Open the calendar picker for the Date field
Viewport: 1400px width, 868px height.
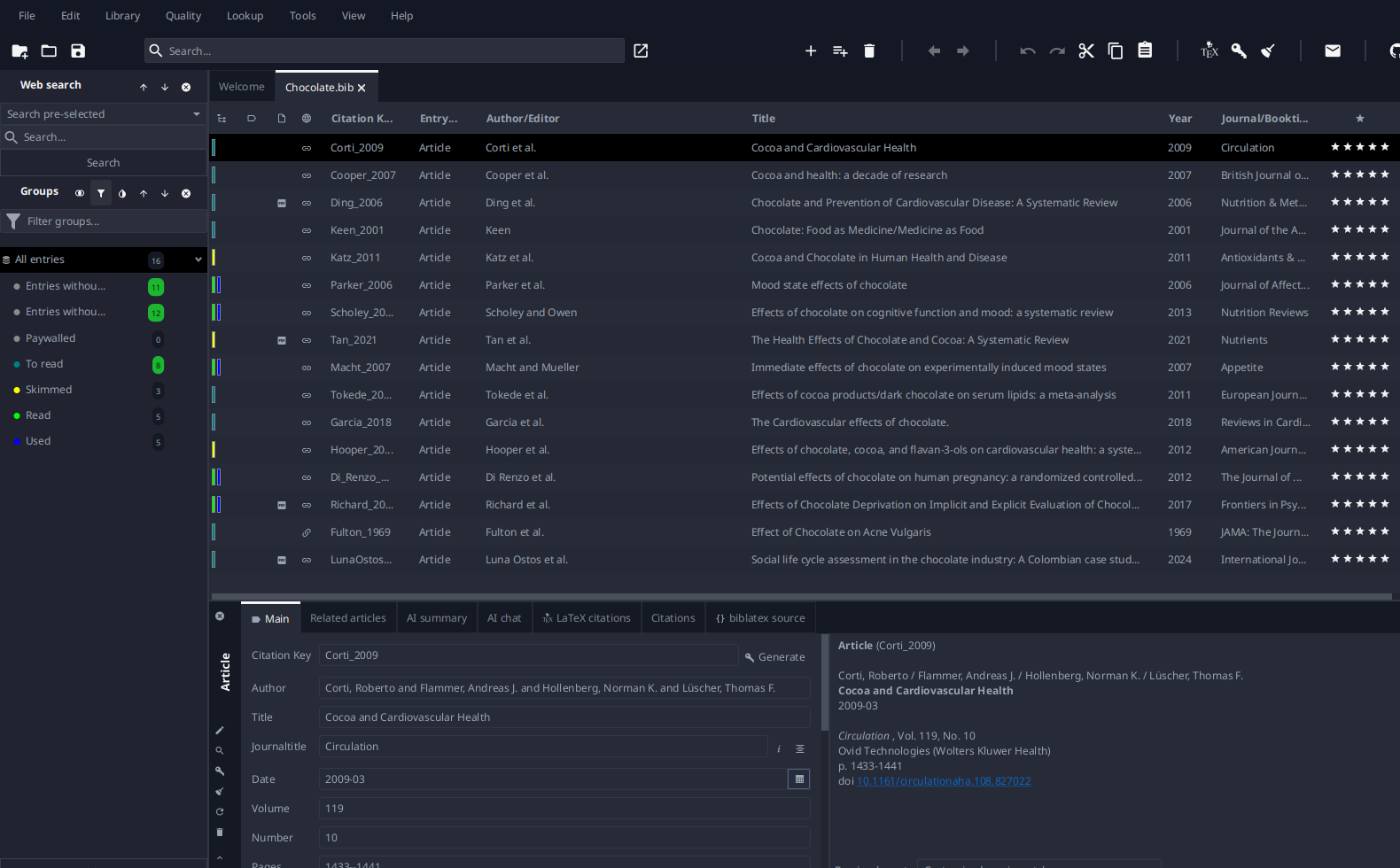point(799,779)
